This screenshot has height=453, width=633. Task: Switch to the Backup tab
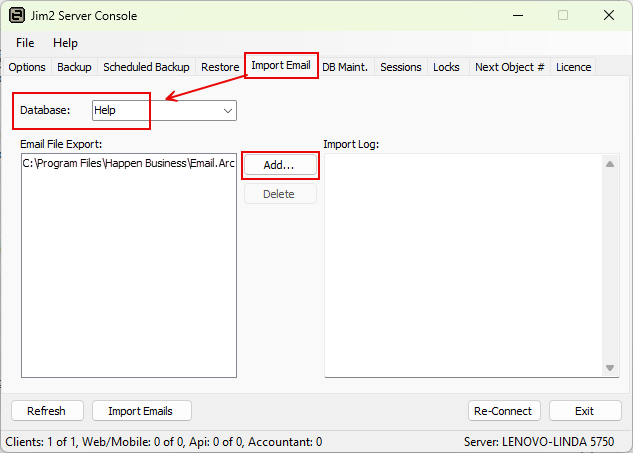click(74, 67)
